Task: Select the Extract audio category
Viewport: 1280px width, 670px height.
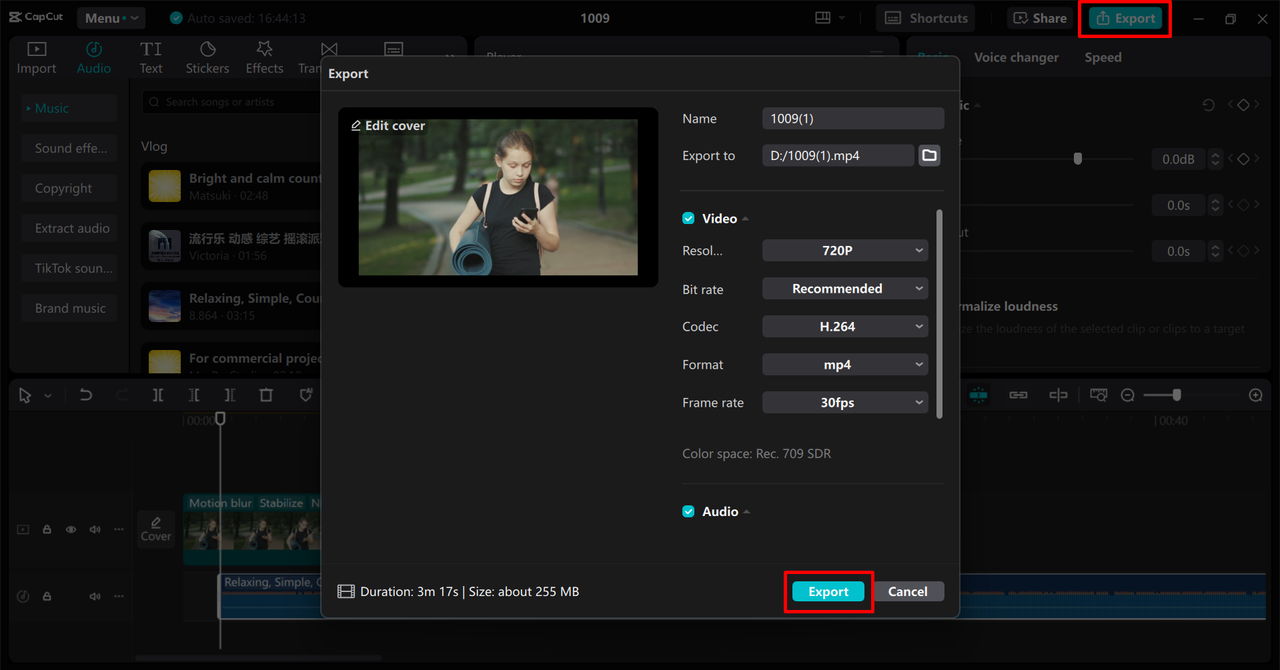Action: (x=69, y=228)
